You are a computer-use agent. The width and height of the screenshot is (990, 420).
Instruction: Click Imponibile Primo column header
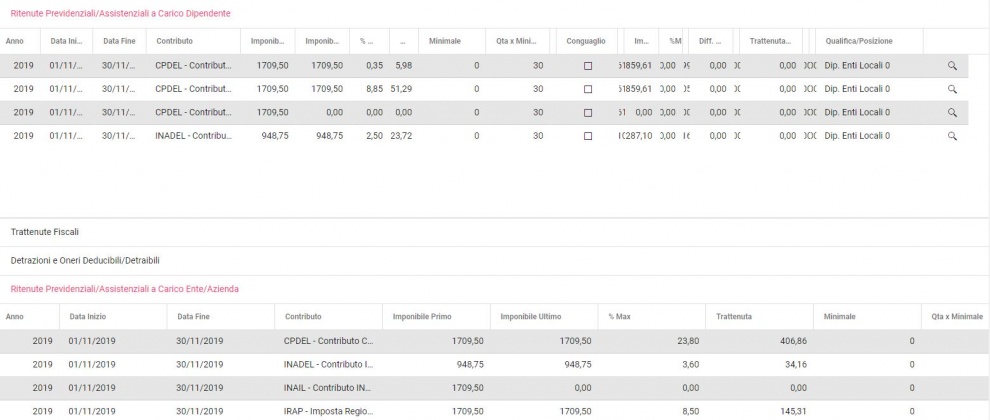tap(423, 317)
